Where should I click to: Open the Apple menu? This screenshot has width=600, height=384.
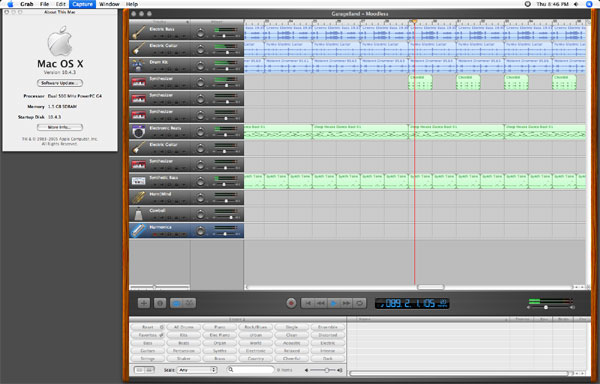(10, 4)
